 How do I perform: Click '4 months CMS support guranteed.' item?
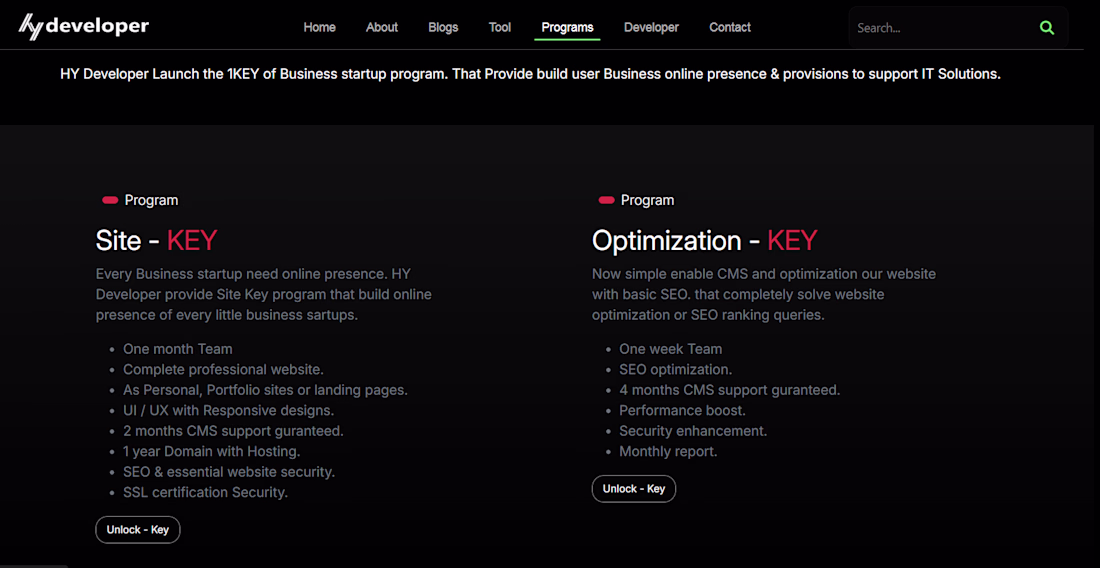(730, 389)
